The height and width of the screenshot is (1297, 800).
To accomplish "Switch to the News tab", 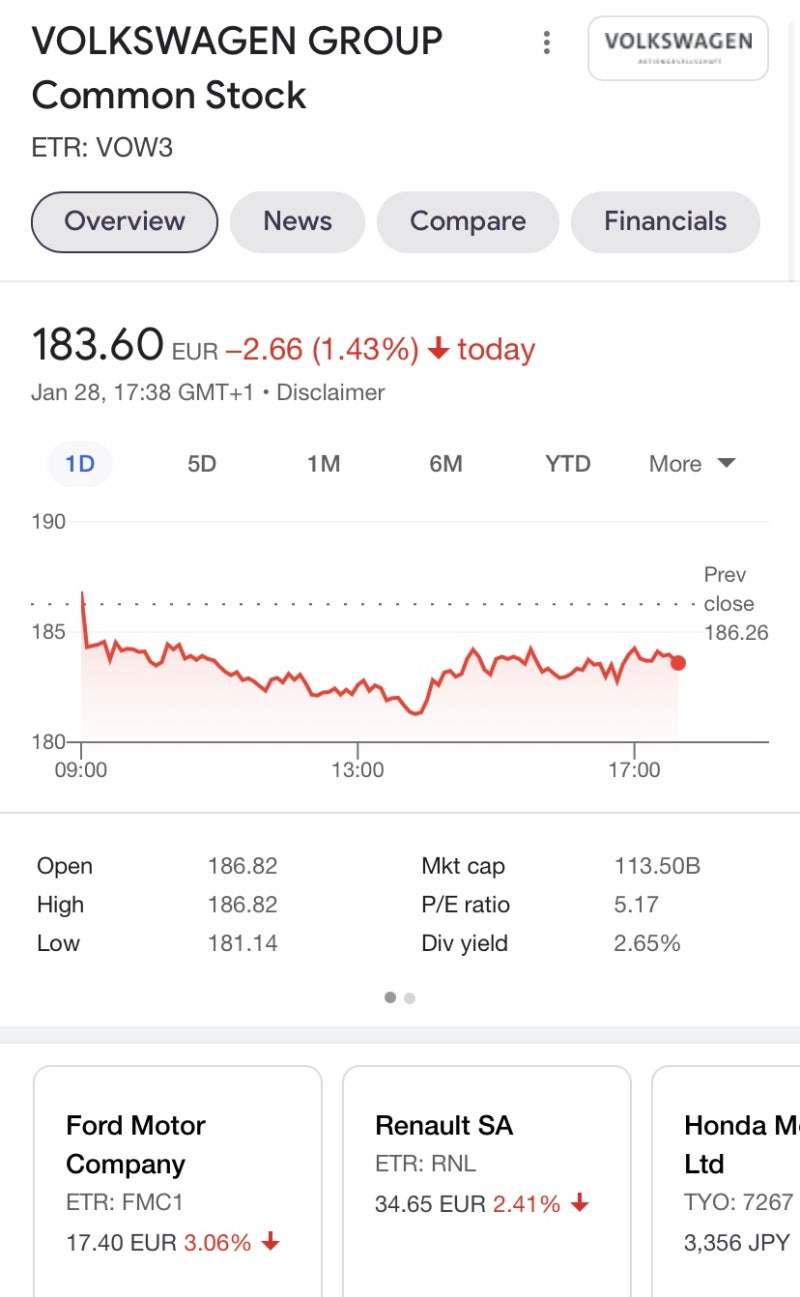I will tap(297, 221).
